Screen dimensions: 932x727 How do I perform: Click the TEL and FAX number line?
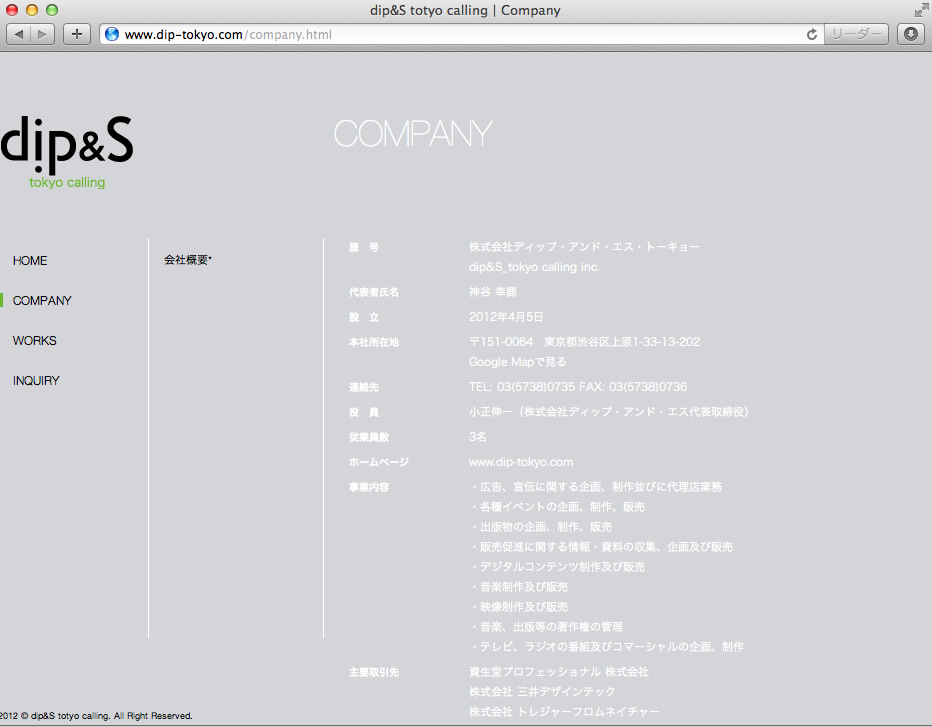[x=578, y=387]
